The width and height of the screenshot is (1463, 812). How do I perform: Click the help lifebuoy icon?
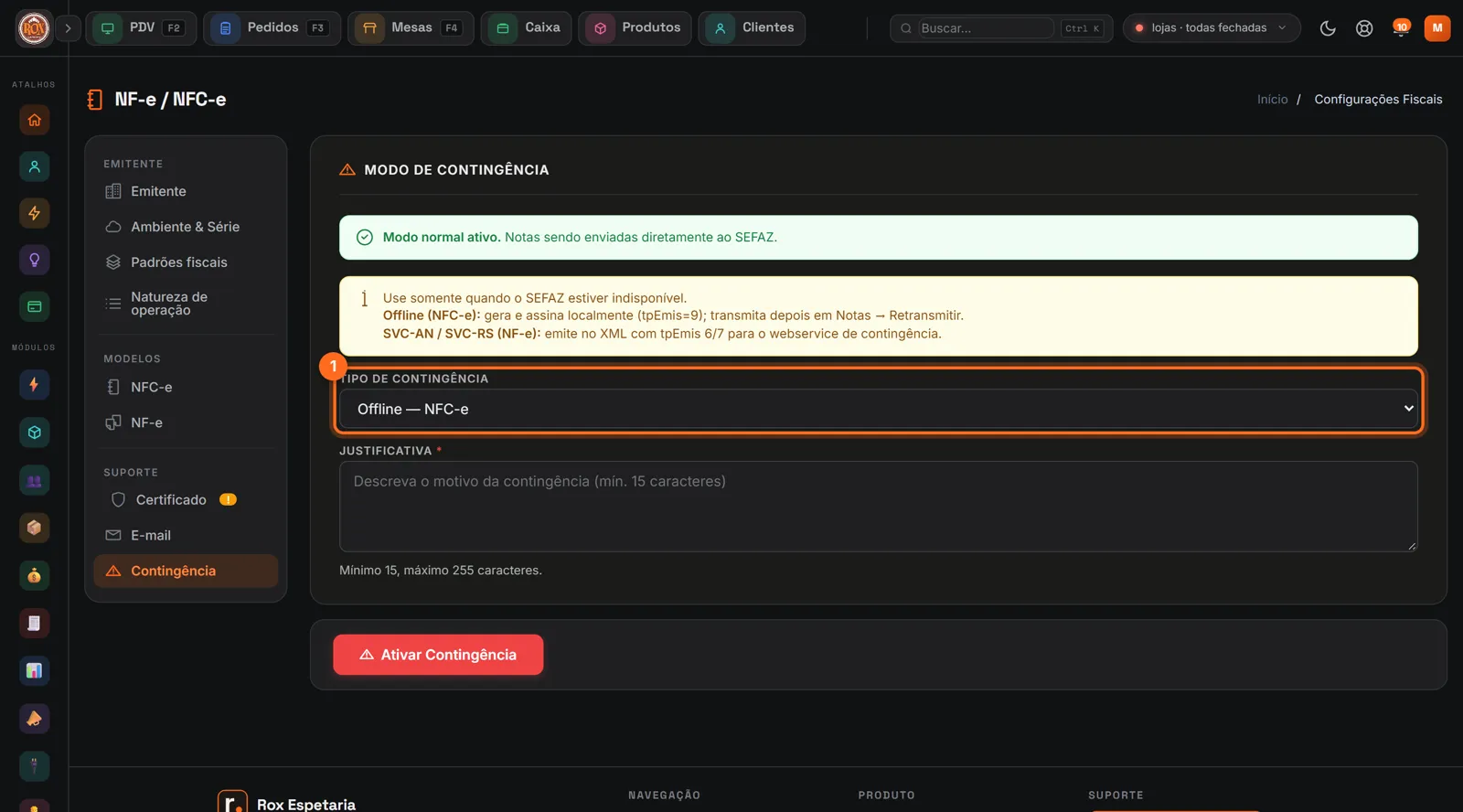pyautogui.click(x=1364, y=28)
